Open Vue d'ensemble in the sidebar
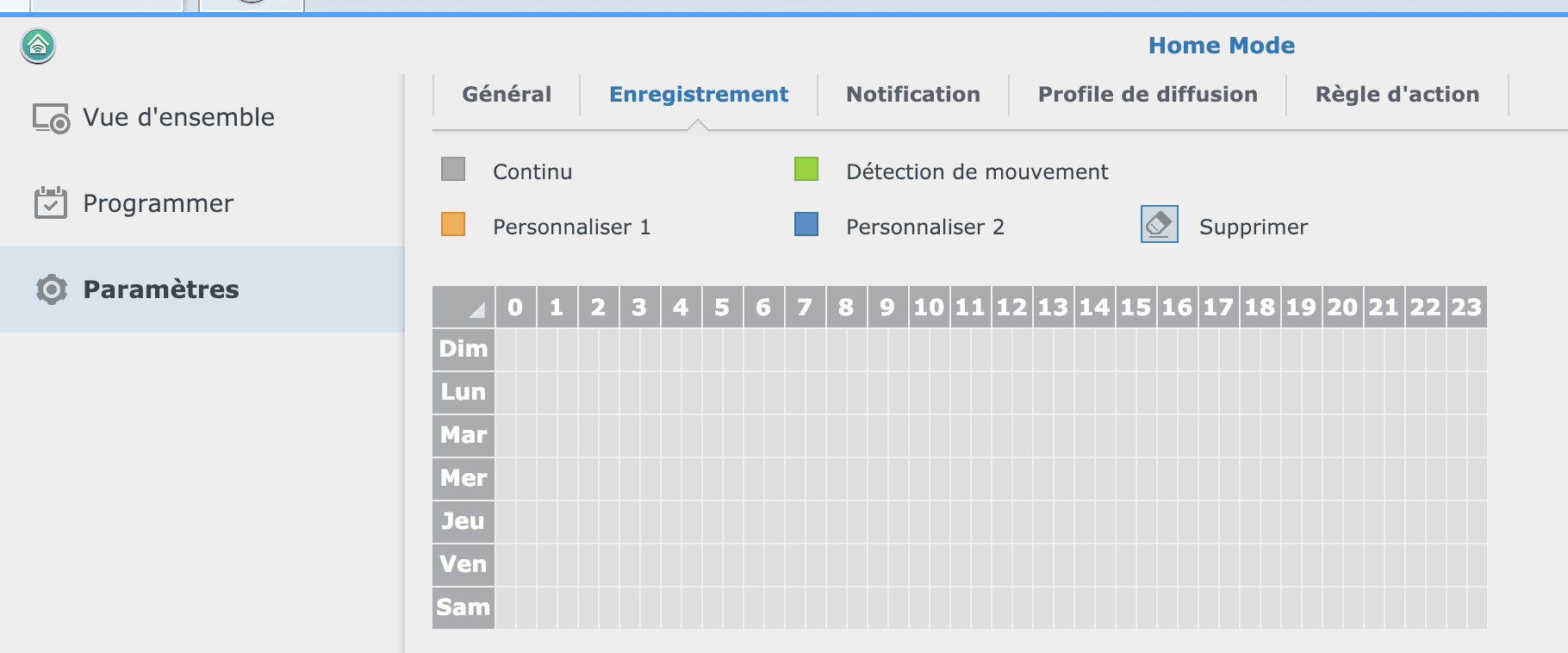The image size is (1568, 653). tap(178, 118)
